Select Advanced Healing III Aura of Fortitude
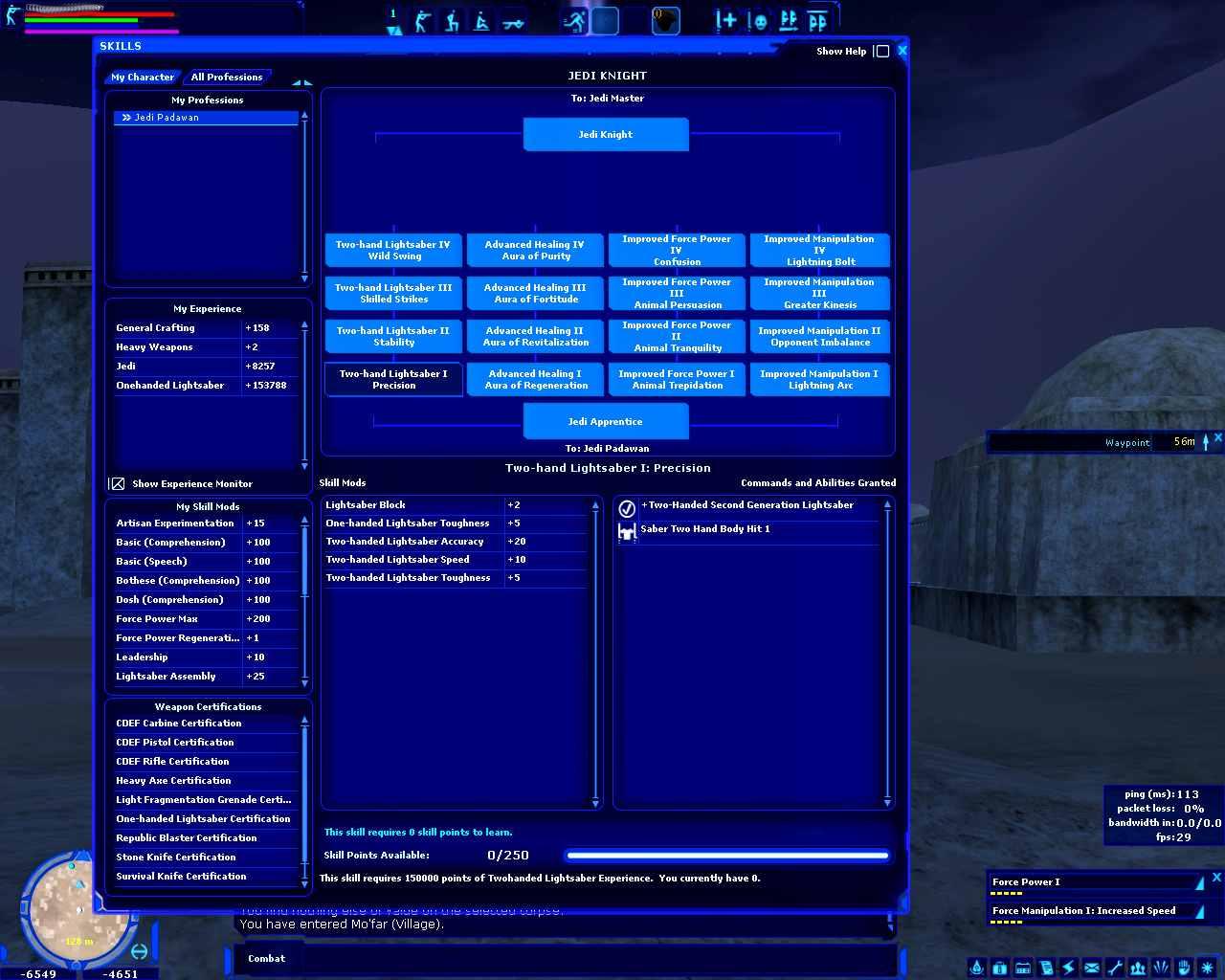The width and height of the screenshot is (1225, 980). point(535,294)
